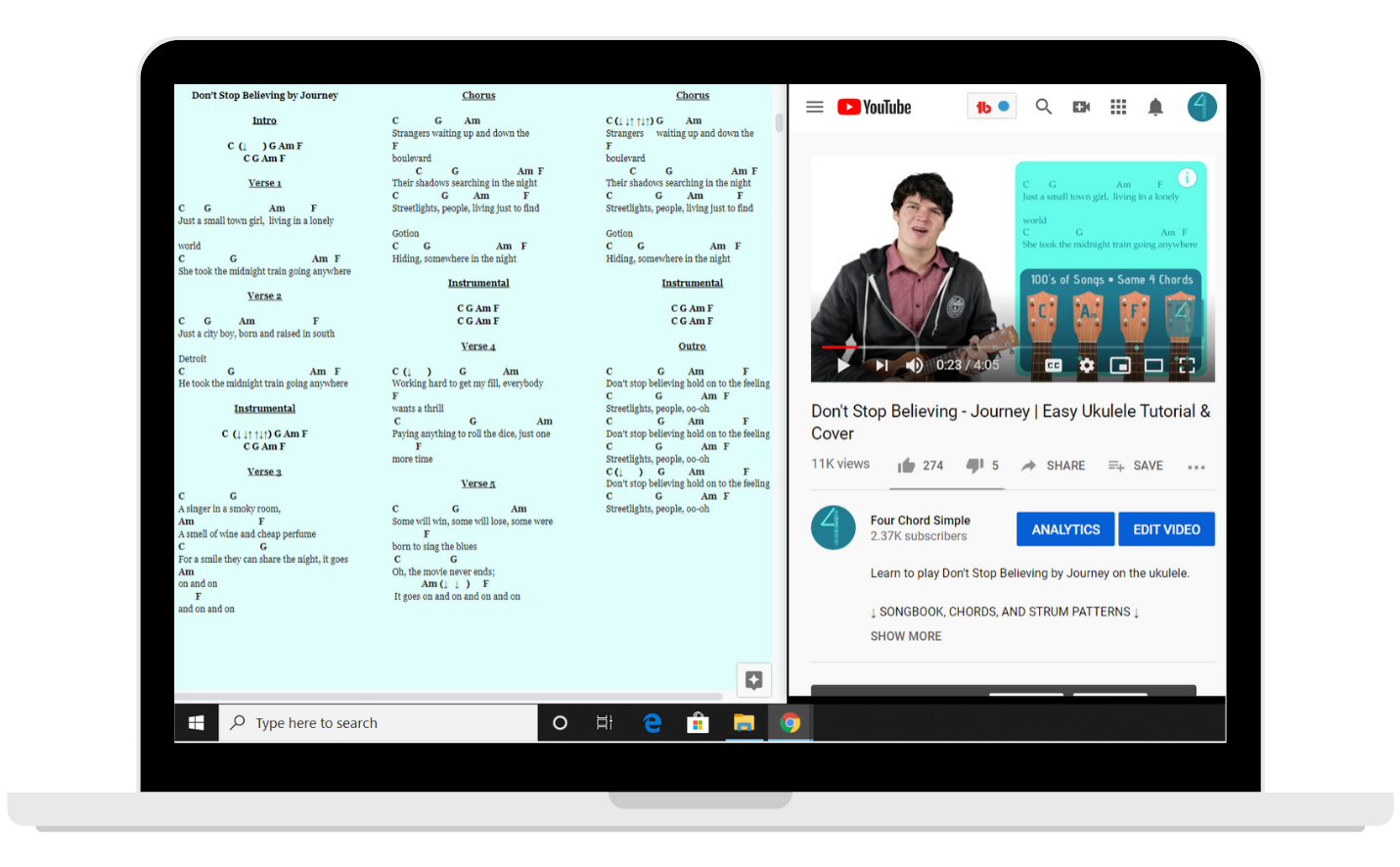Skip to the next video
Image resolution: width=1400 pixels, height=867 pixels.
[881, 365]
